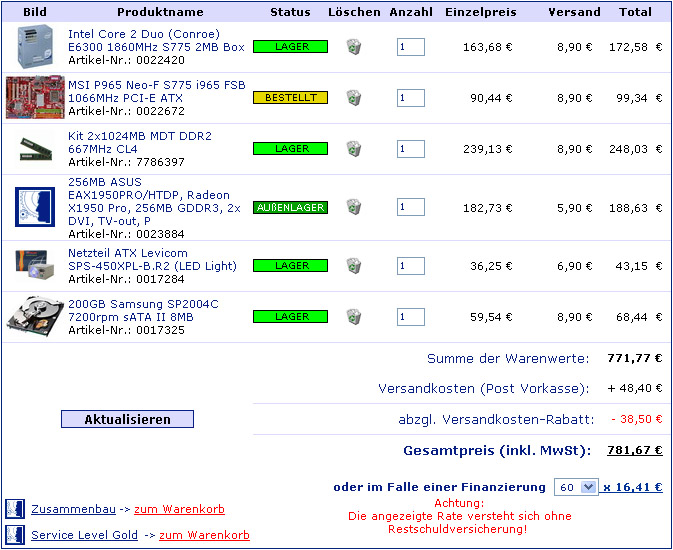
Task: Click LAGER badge for Levicom Netzteil
Action: 291,265
